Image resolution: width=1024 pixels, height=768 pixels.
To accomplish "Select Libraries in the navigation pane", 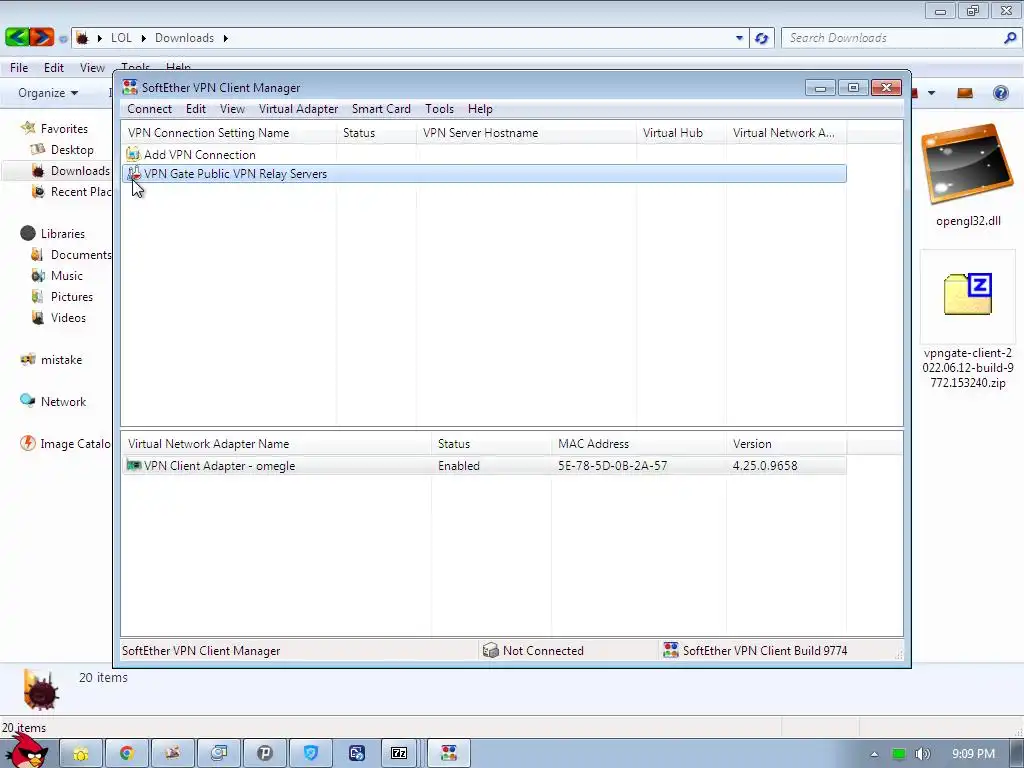I will 63,234.
